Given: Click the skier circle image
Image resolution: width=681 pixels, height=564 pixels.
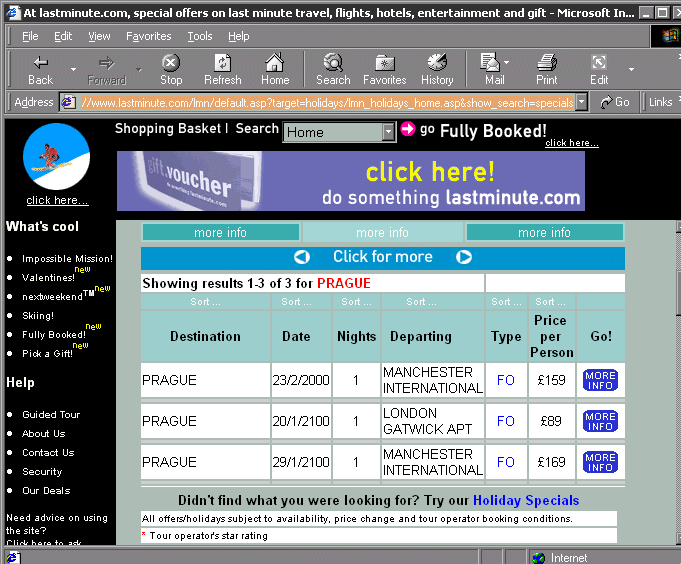Looking at the screenshot, I should tap(56, 157).
